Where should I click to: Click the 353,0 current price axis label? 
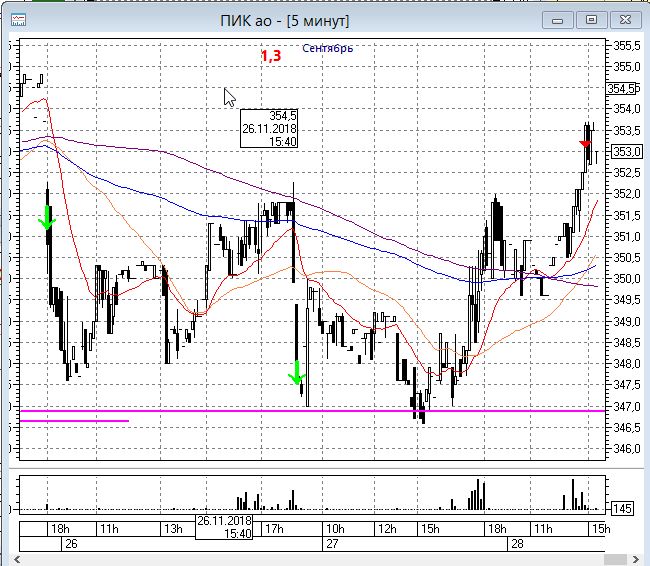pos(626,152)
